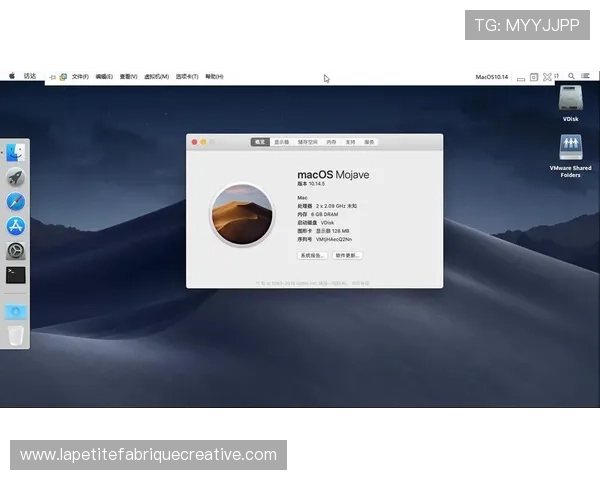Launch Launchpad rocket icon in dock

tap(15, 178)
